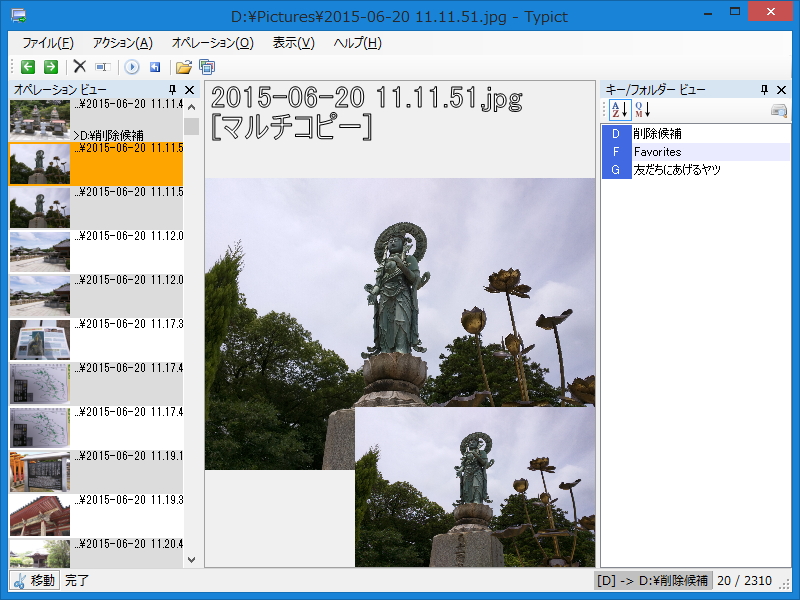Click the [D] -> D:¥削除候補 status entry
The width and height of the screenshot is (800, 600).
[x=653, y=581]
